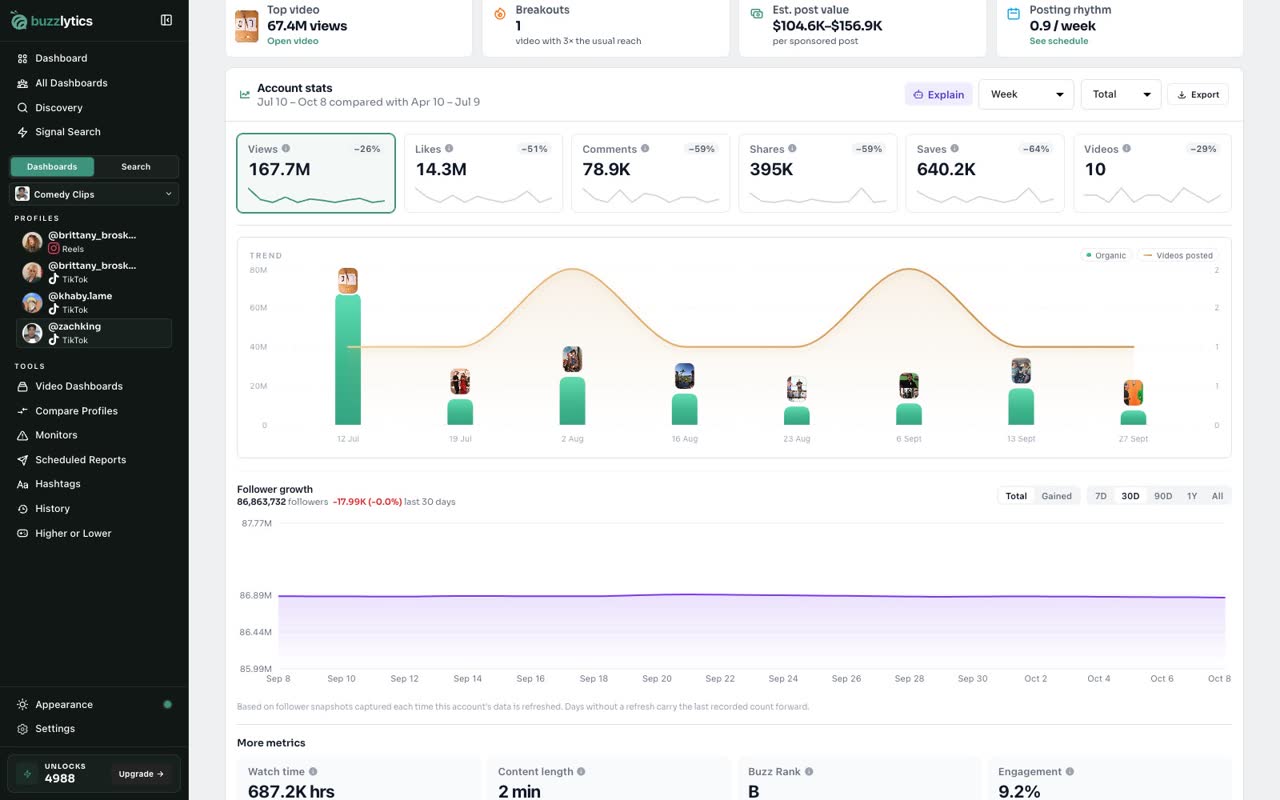Click the 12 Jul video thumbnail
Image resolution: width=1280 pixels, height=800 pixels.
(x=347, y=280)
